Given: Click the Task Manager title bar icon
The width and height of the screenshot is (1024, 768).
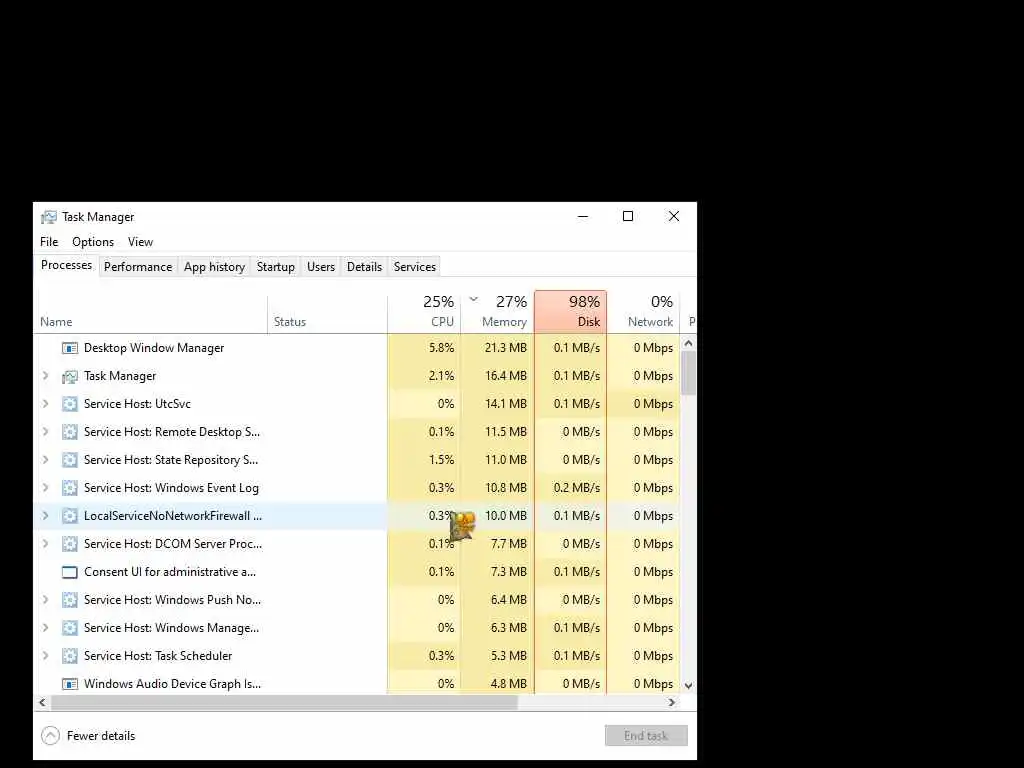Looking at the screenshot, I should (x=48, y=217).
